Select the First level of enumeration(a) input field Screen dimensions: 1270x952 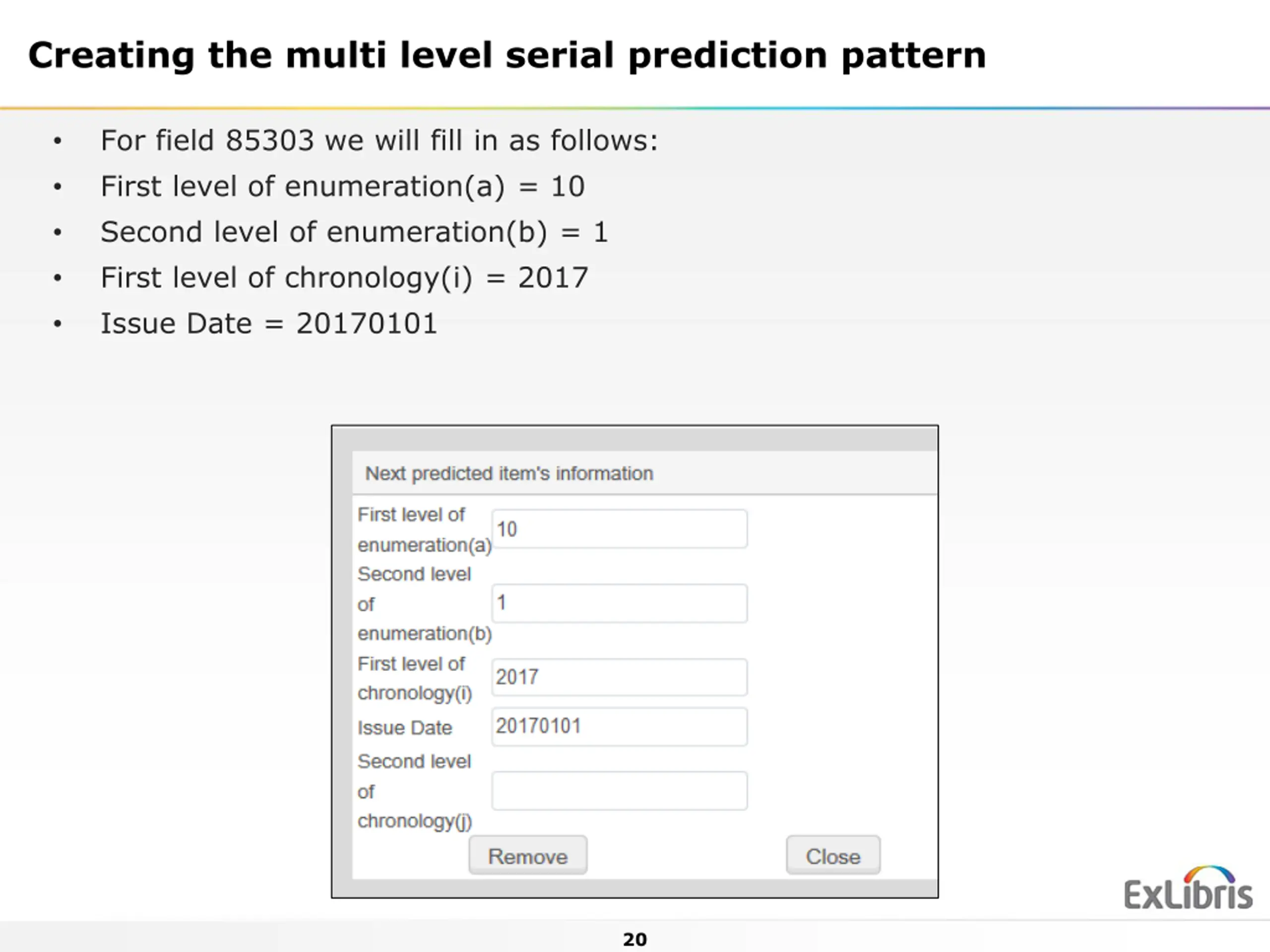pos(620,529)
